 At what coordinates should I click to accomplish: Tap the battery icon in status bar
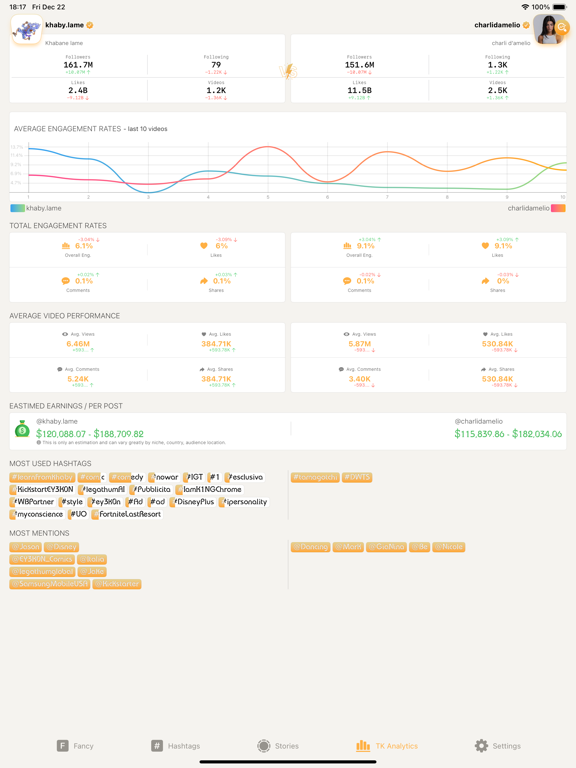(559, 7)
